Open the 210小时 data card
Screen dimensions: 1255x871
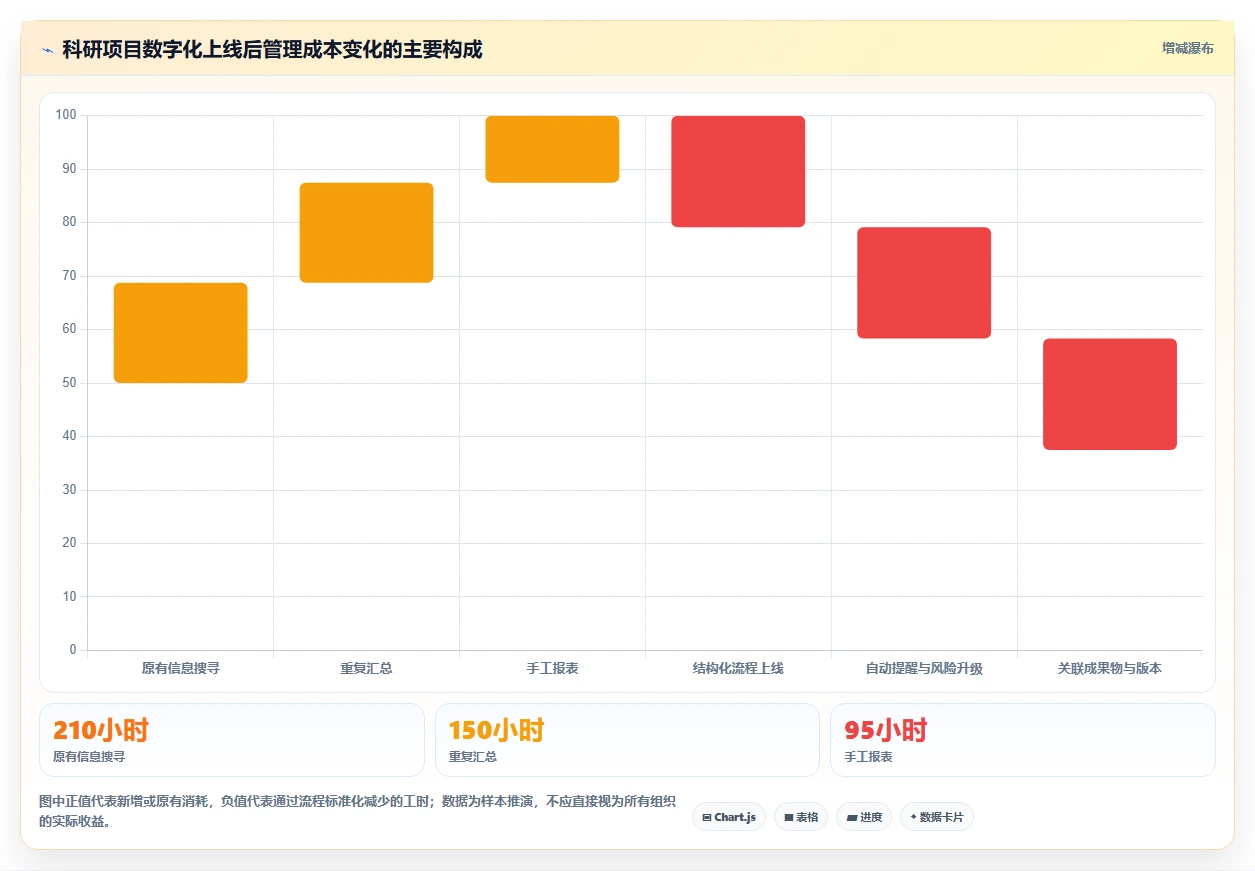pyautogui.click(x=232, y=740)
